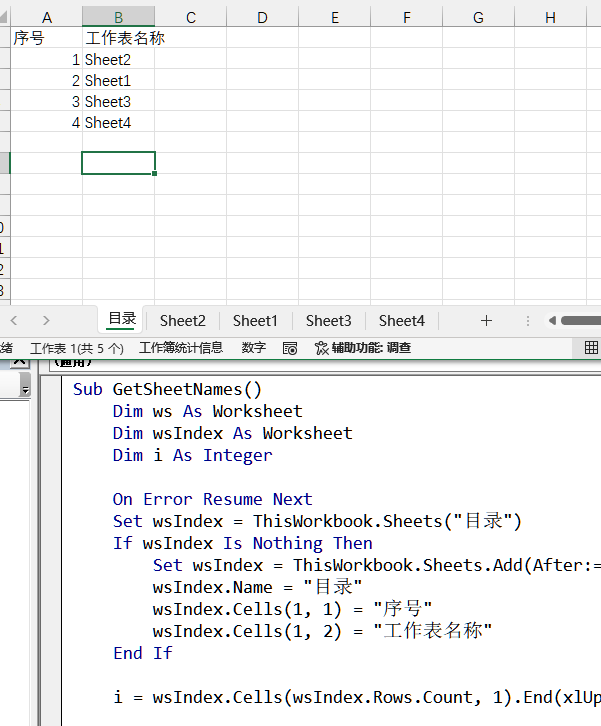
Task: Click the macro recording icon in status bar
Action: (290, 348)
